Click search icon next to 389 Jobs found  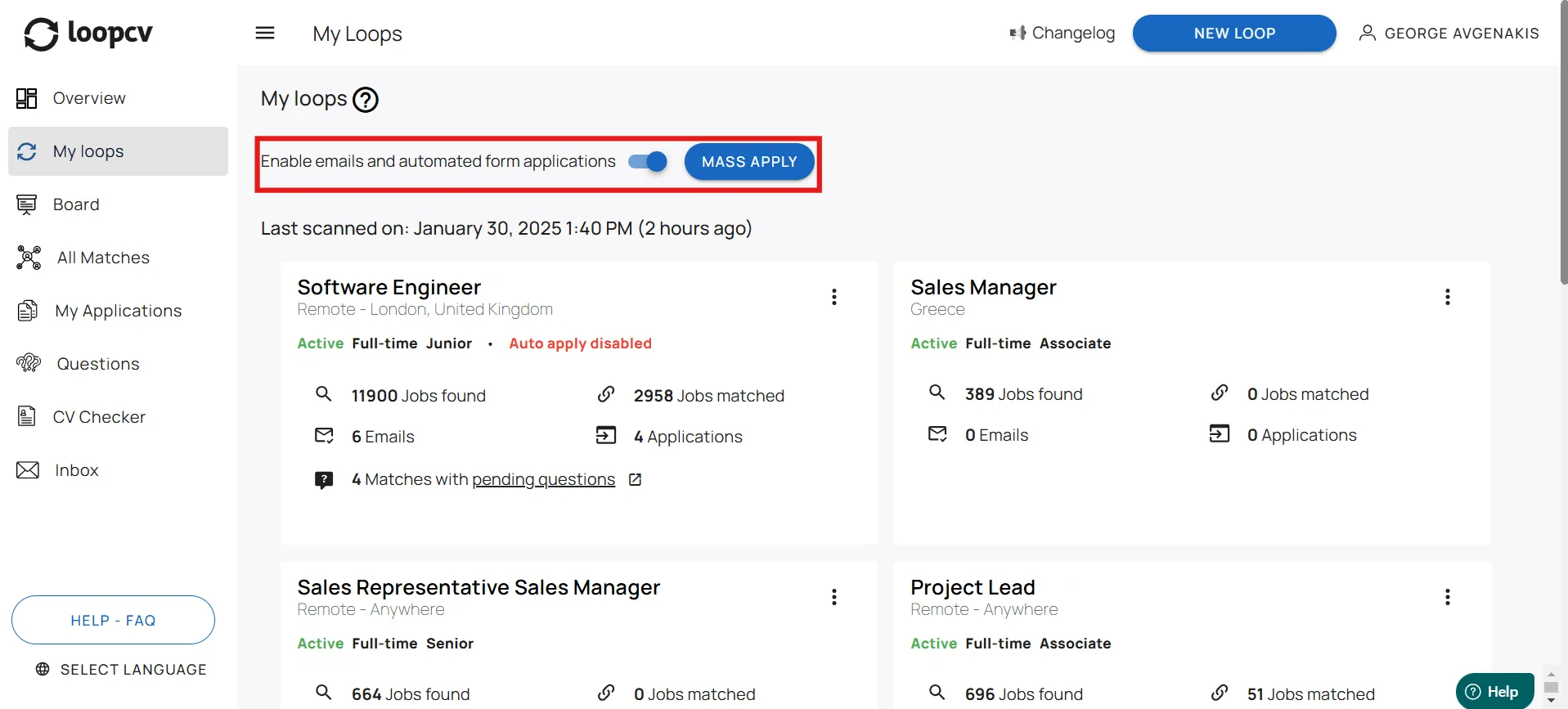937,393
